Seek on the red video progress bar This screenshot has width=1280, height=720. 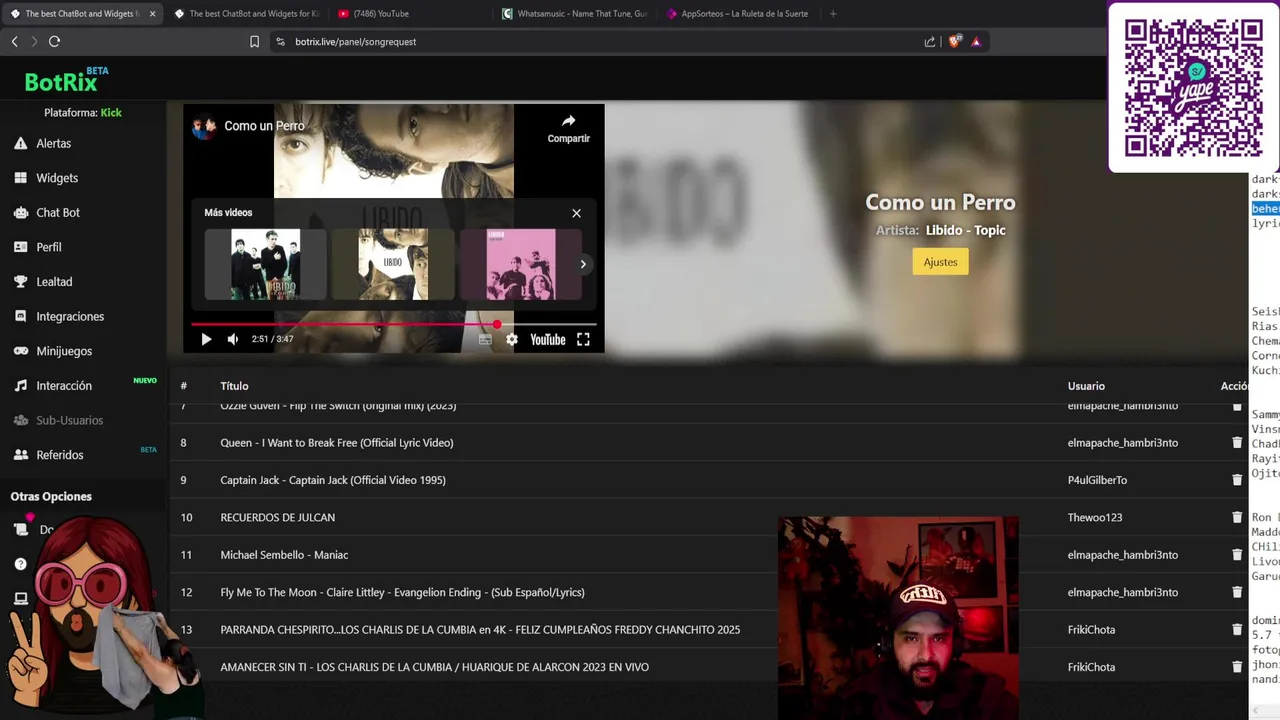click(394, 324)
